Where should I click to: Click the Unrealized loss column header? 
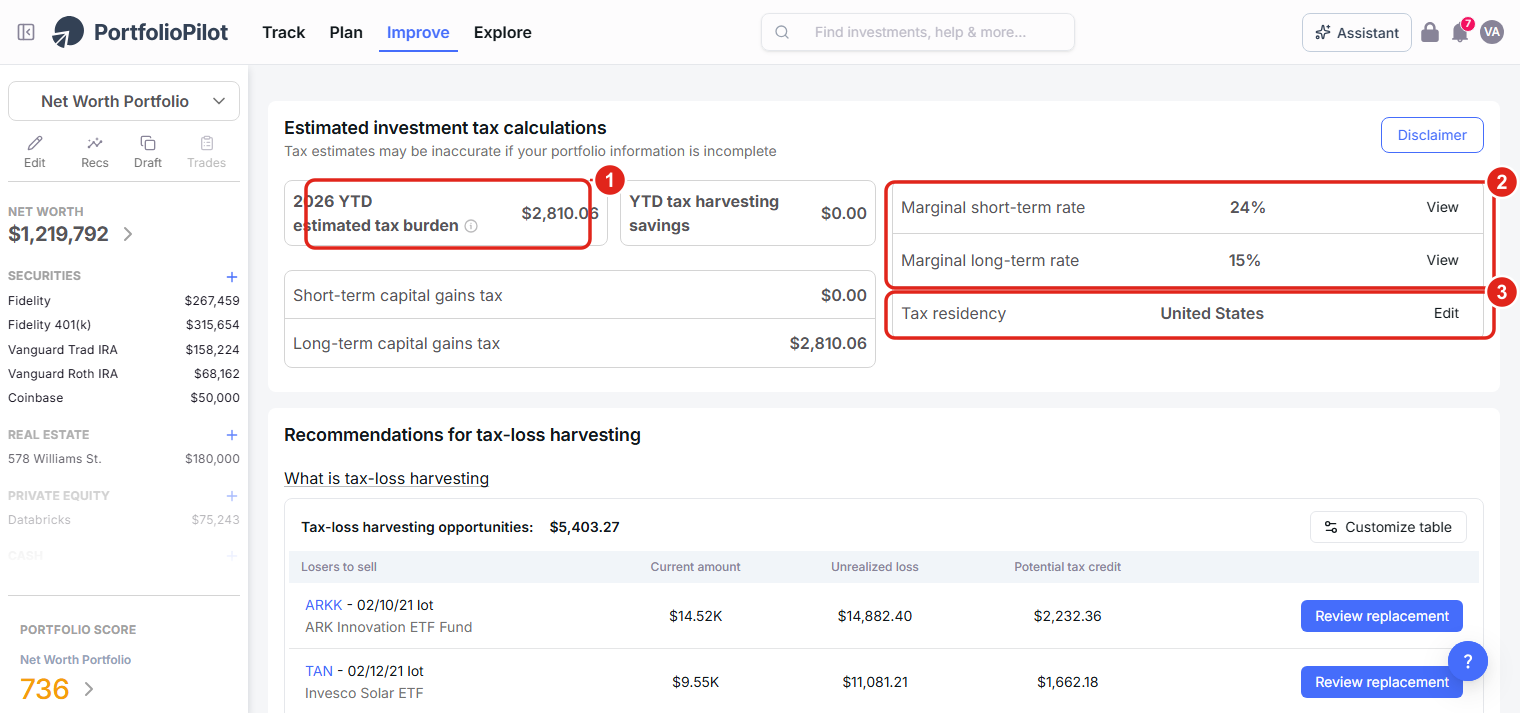(875, 566)
